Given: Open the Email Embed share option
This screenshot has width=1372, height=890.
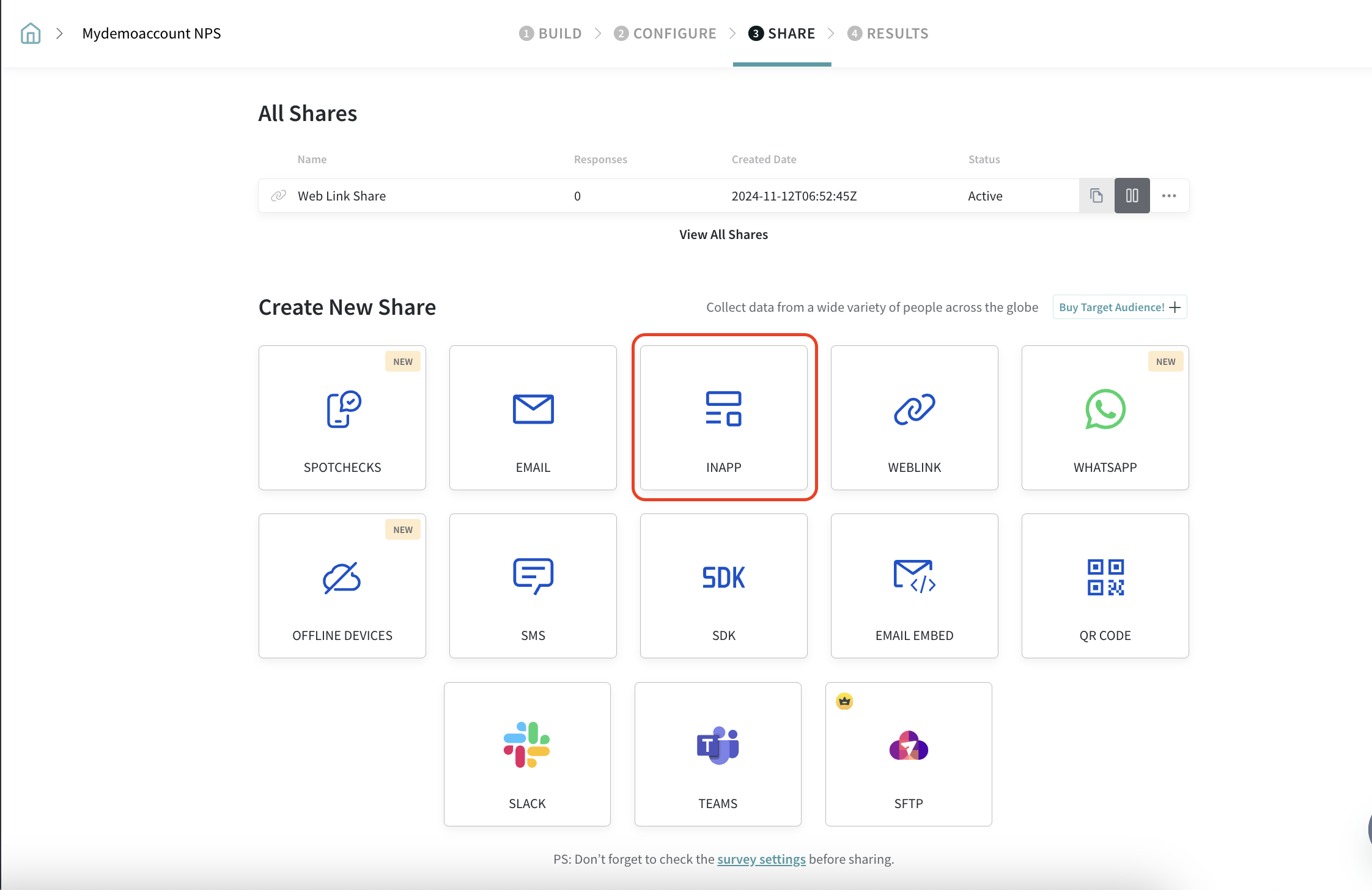Looking at the screenshot, I should coord(915,586).
